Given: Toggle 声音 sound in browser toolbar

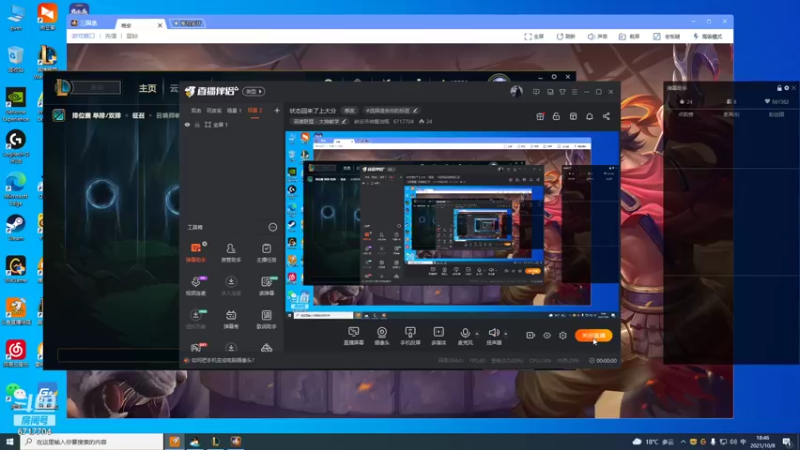Looking at the screenshot, I should 597,36.
